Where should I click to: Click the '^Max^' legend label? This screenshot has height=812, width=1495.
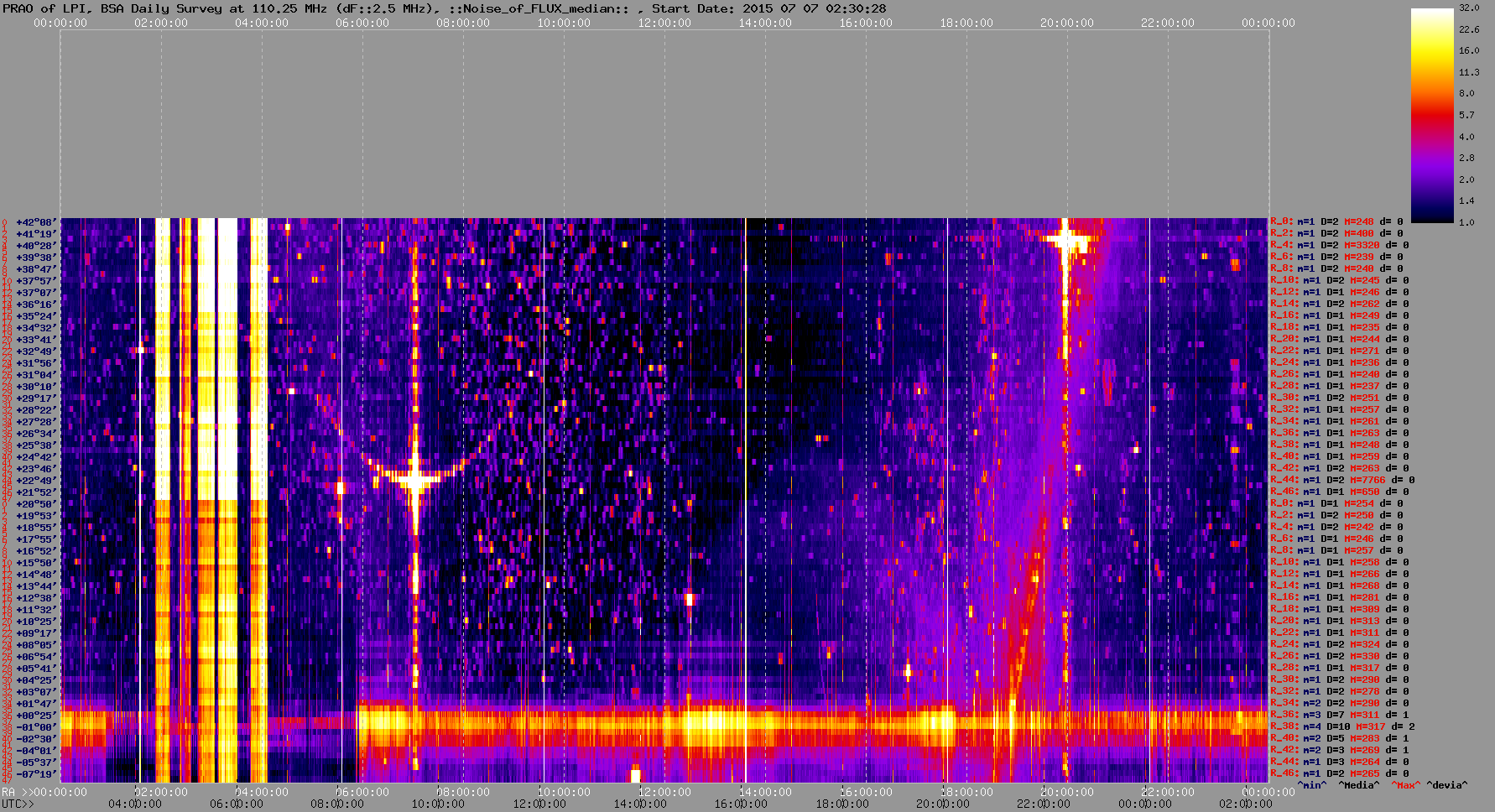[1404, 786]
